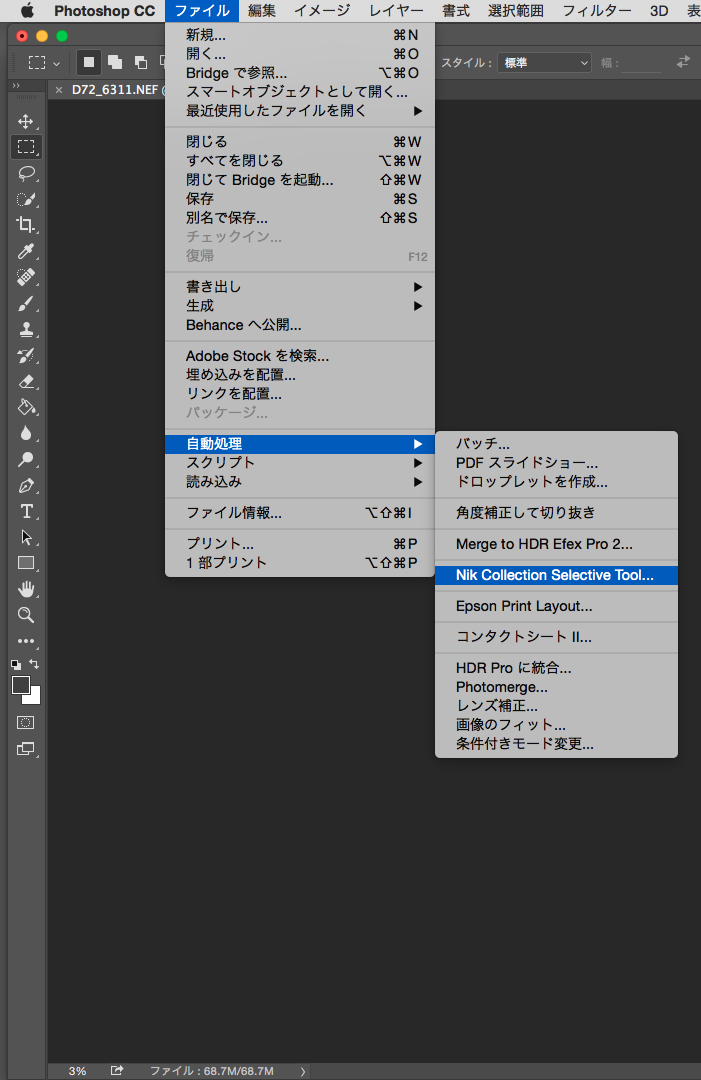Image resolution: width=701 pixels, height=1080 pixels.
Task: Open the background color picker
Action: [34, 698]
